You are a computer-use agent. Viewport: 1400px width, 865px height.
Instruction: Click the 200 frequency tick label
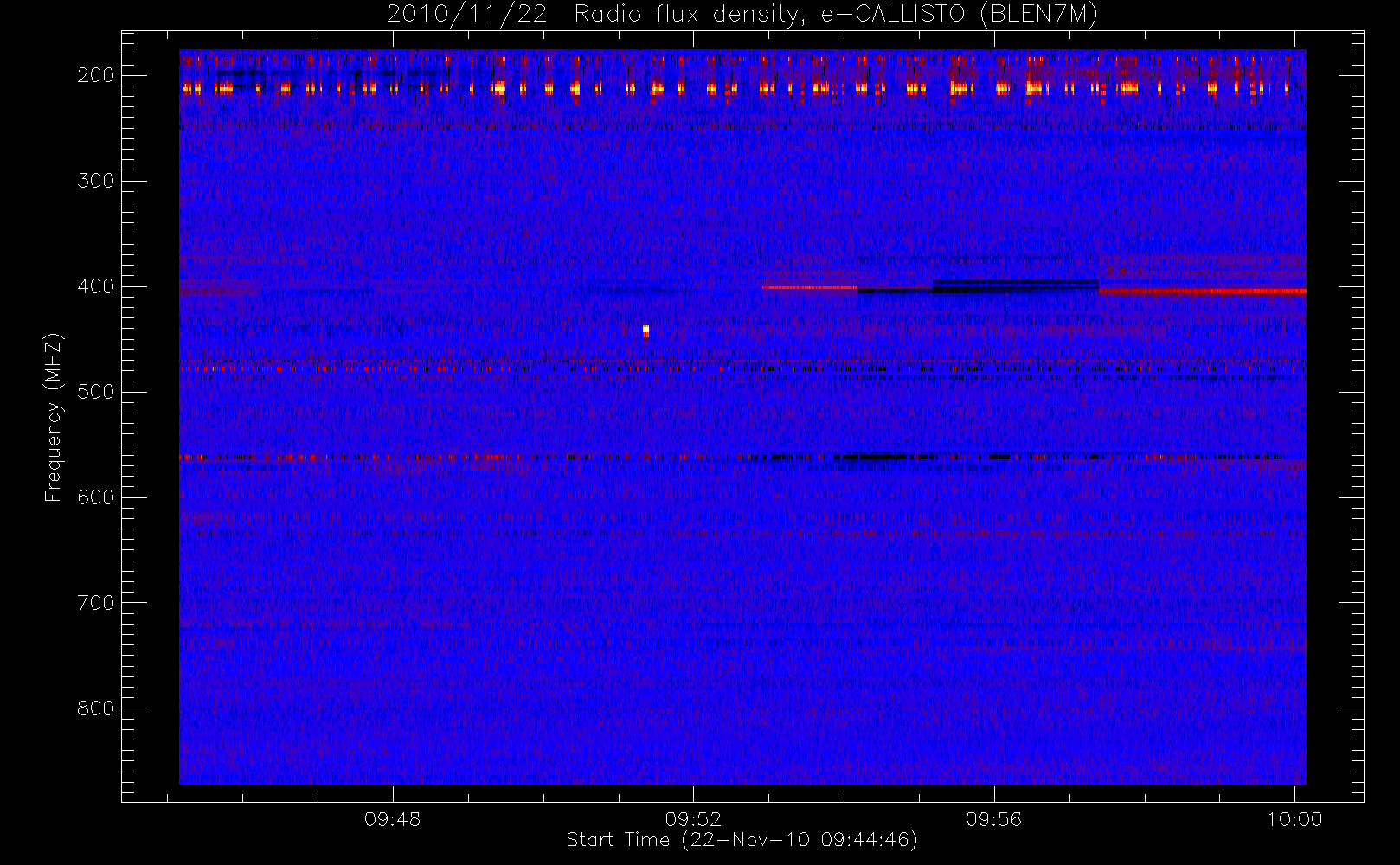96,75
